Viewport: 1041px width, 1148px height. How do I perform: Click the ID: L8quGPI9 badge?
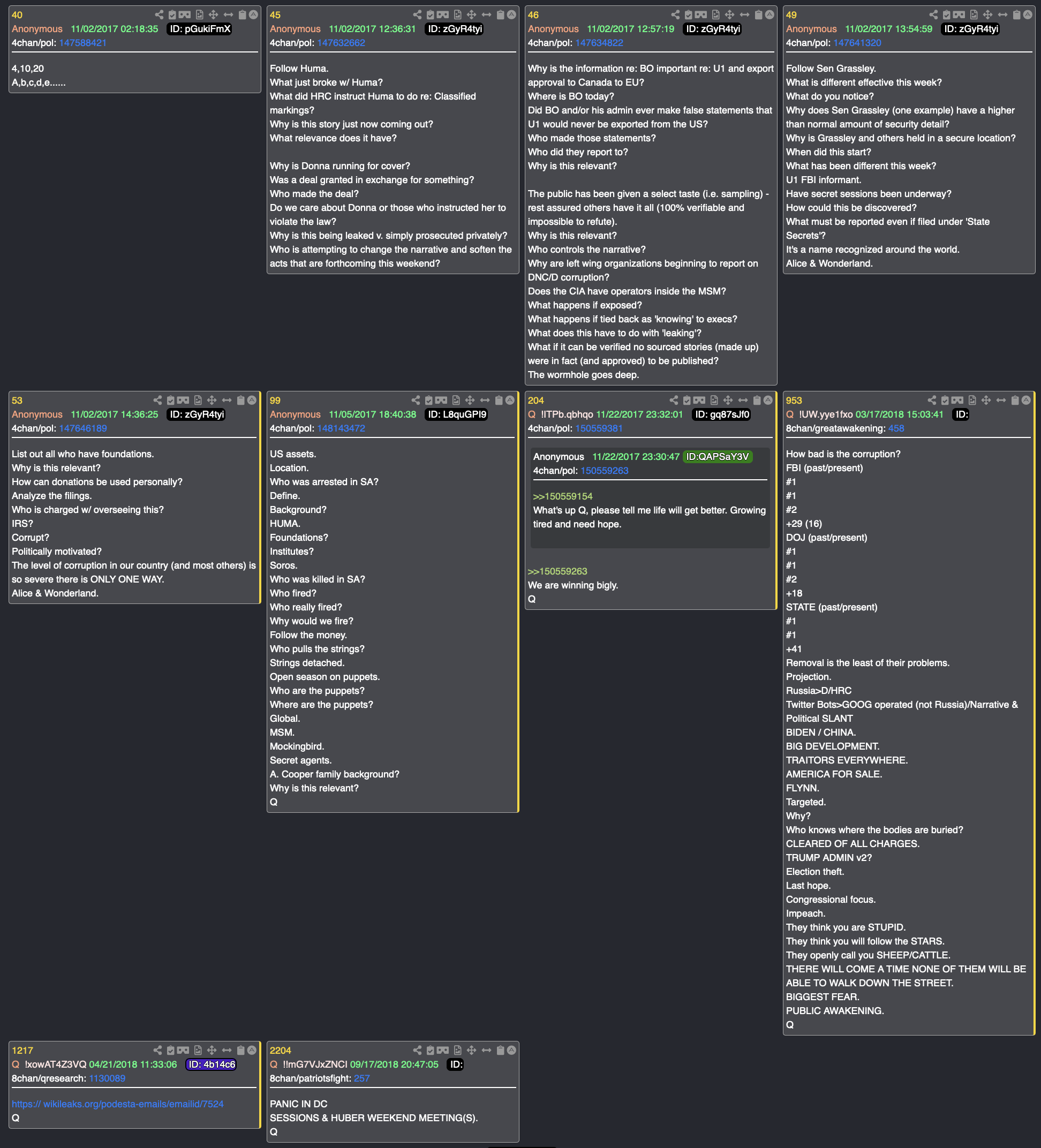tap(457, 414)
